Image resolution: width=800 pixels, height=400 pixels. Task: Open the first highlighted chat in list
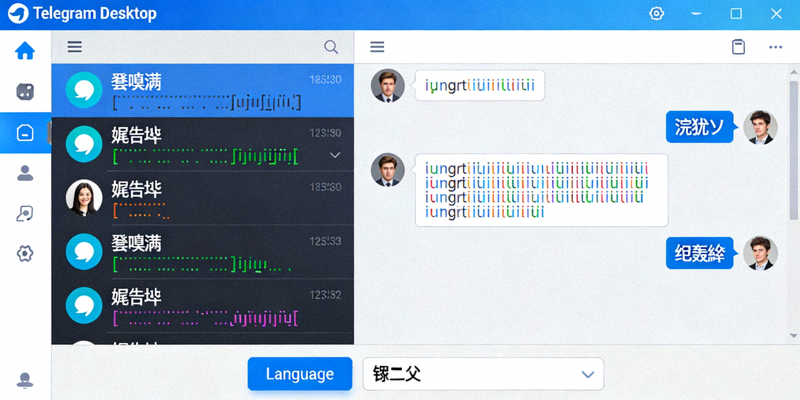coord(202,90)
